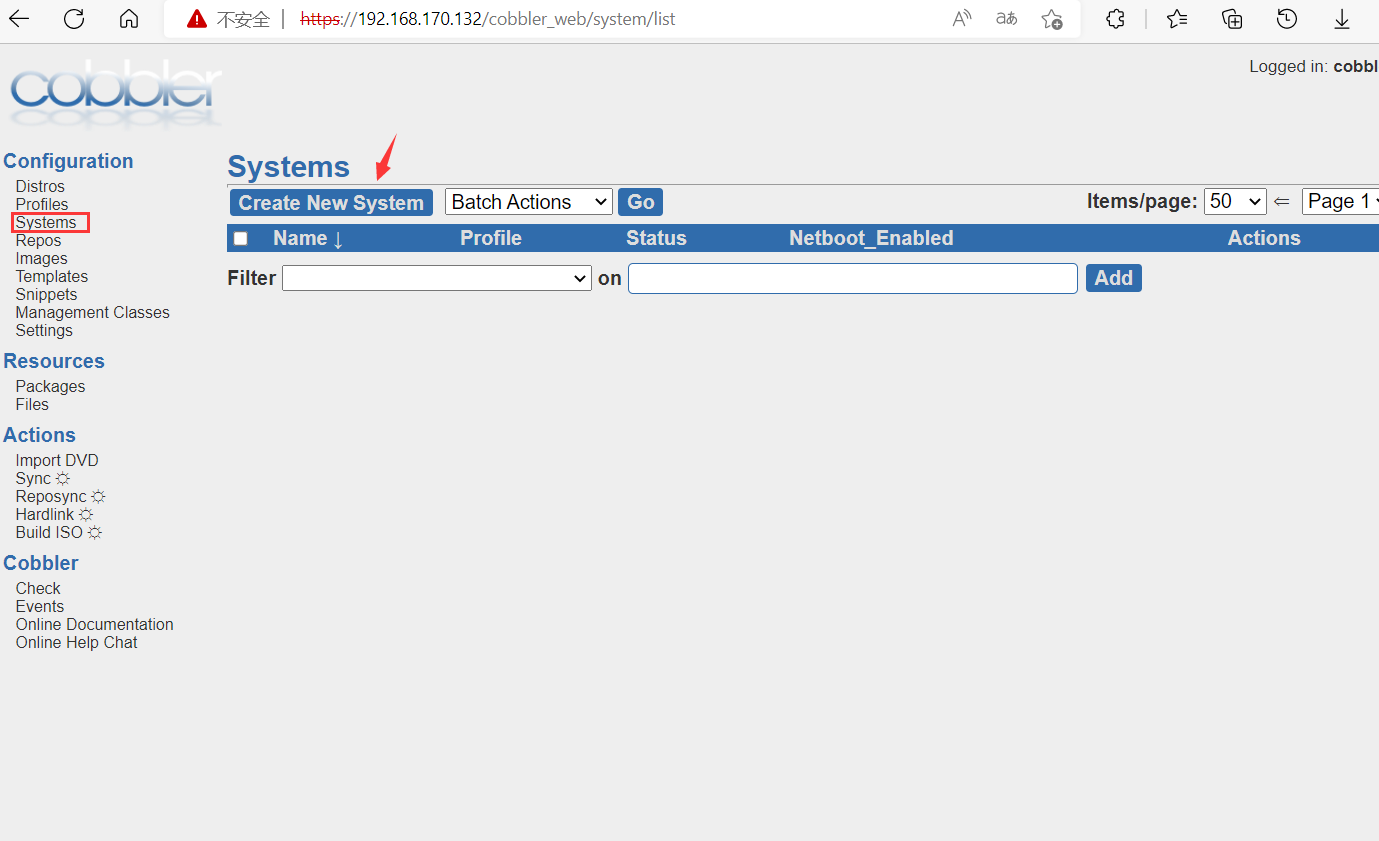Open Systems in the Configuration menu
This screenshot has height=841, width=1379.
[x=46, y=223]
